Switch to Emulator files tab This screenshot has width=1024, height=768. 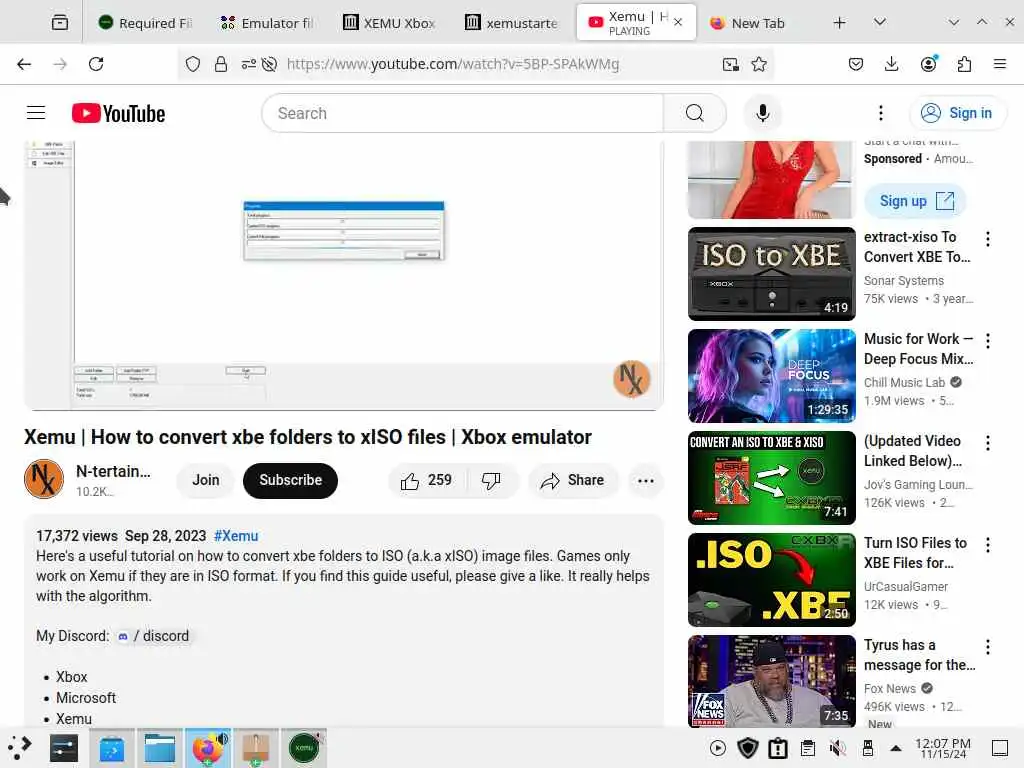coord(268,23)
